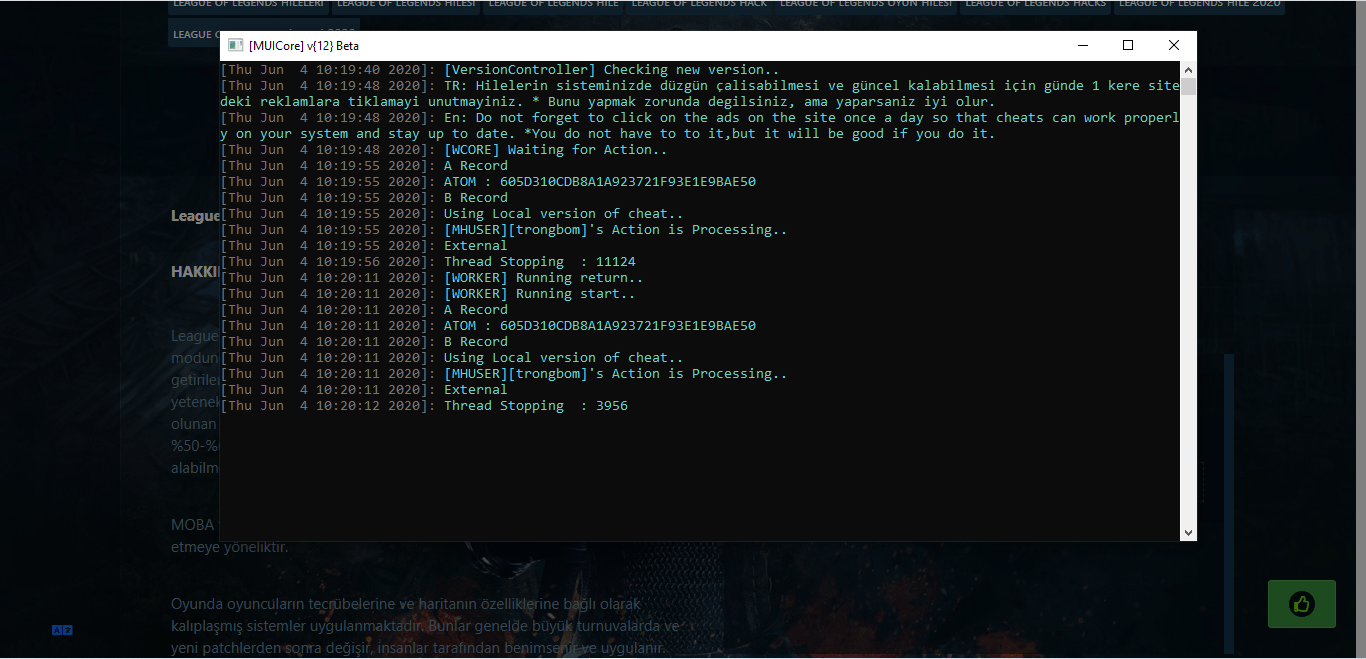Click the console scrollbar up arrow

pyautogui.click(x=1188, y=70)
